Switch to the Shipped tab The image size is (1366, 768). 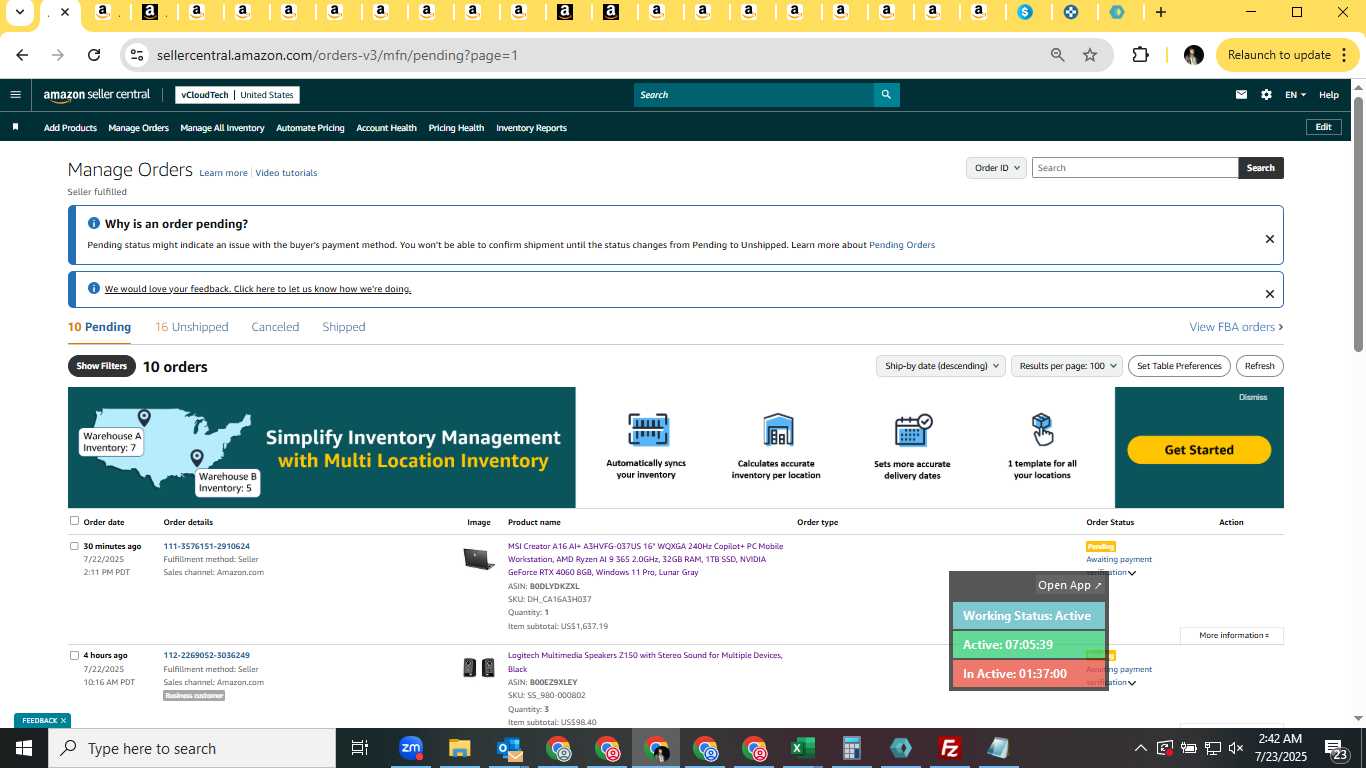[344, 327]
